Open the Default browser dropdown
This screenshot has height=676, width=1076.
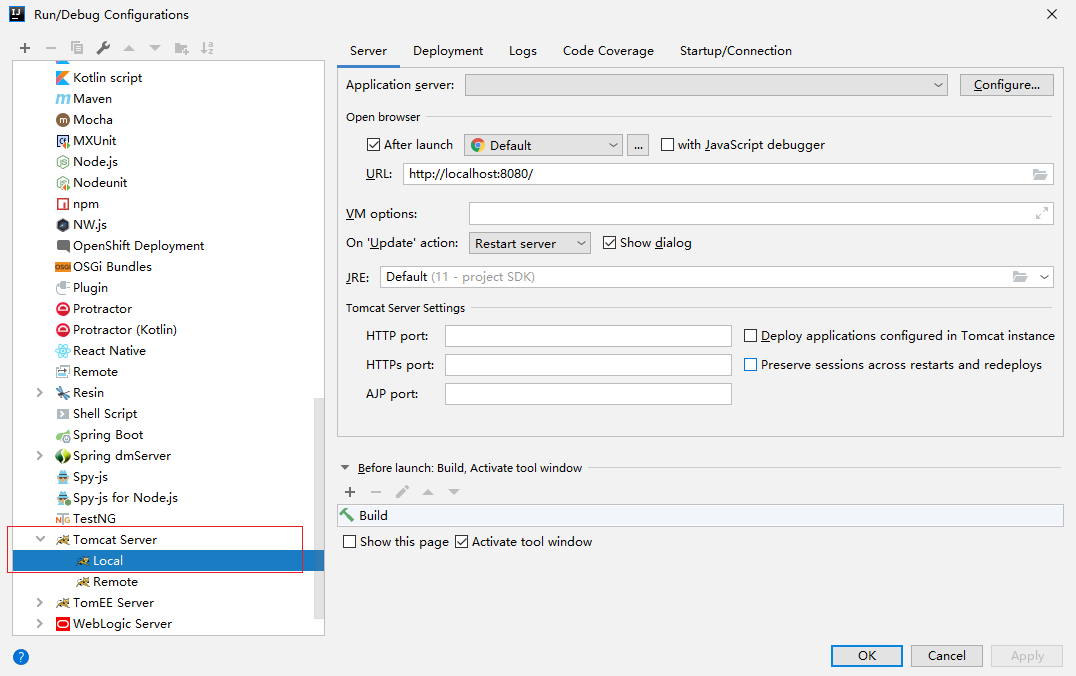[543, 145]
